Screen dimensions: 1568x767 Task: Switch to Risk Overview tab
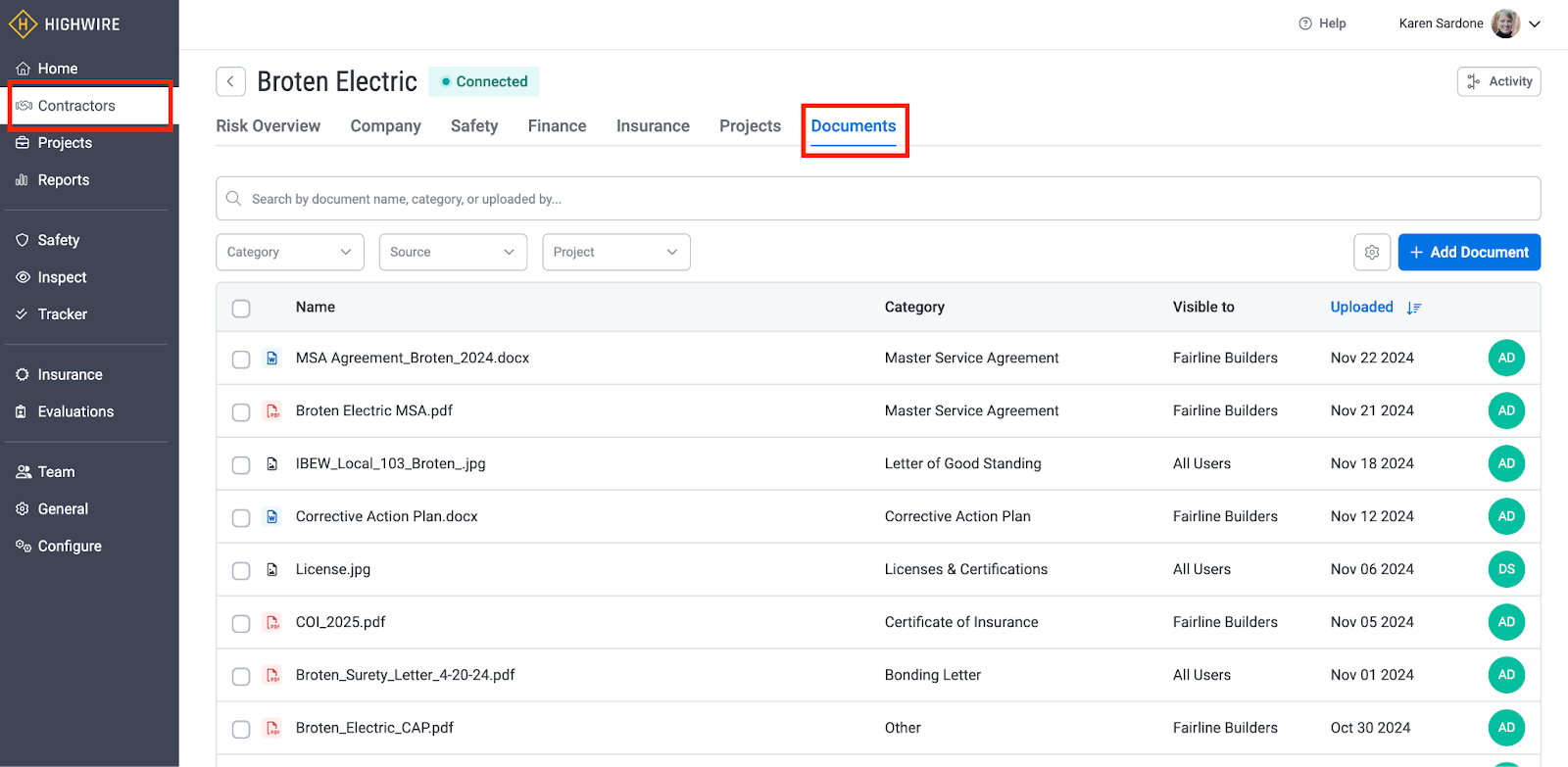pos(268,126)
